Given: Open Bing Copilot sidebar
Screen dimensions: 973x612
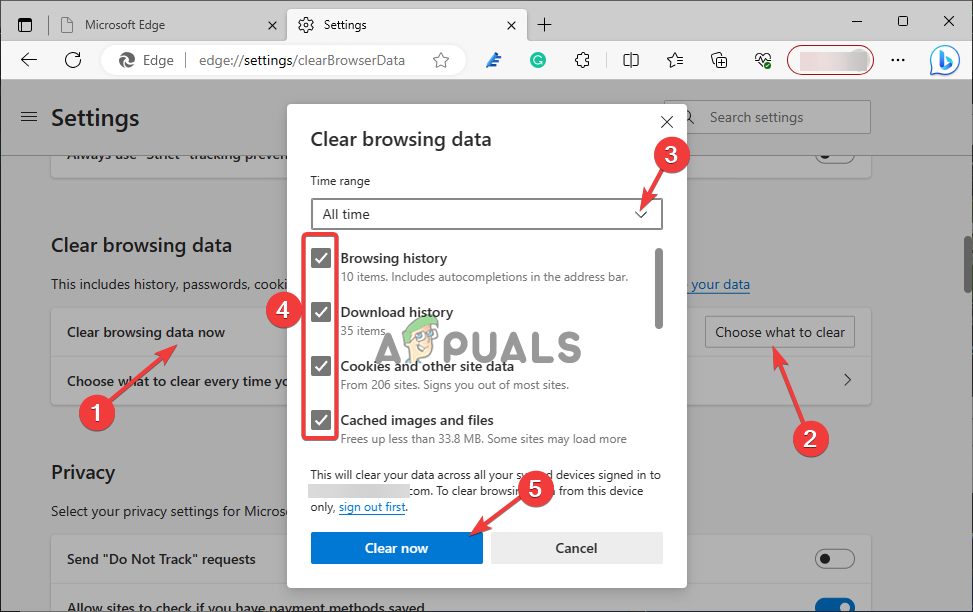Looking at the screenshot, I should click(944, 60).
